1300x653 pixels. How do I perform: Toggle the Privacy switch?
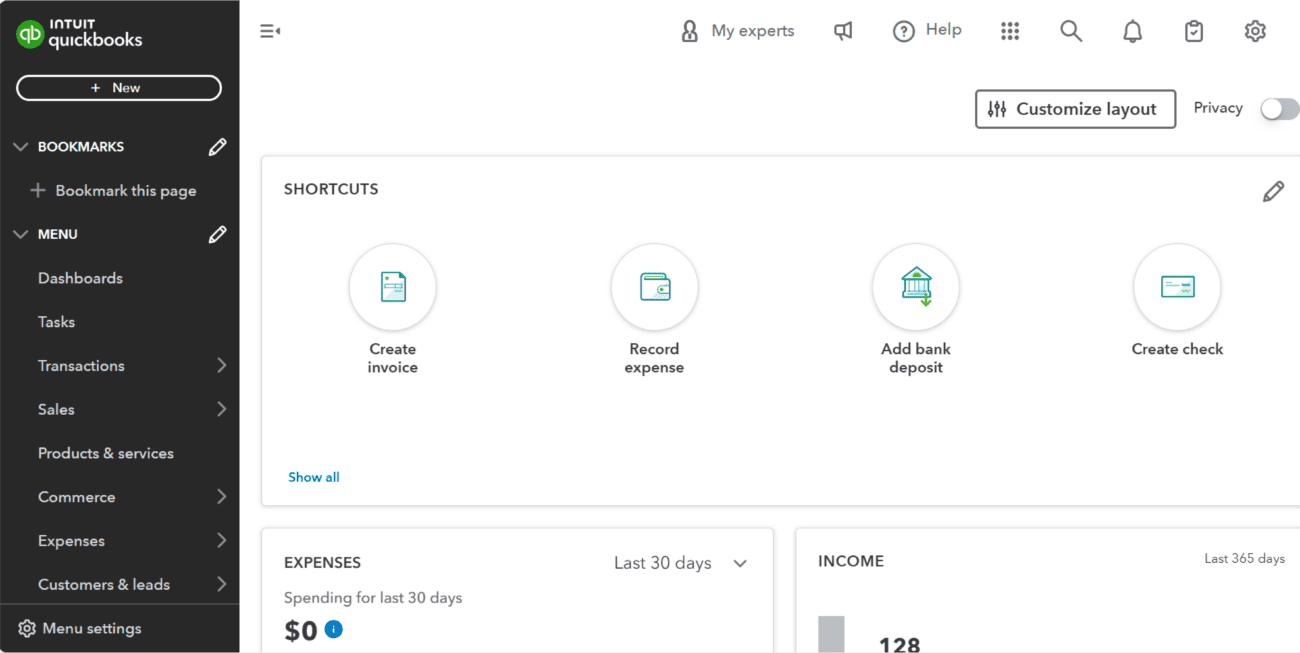point(1279,109)
